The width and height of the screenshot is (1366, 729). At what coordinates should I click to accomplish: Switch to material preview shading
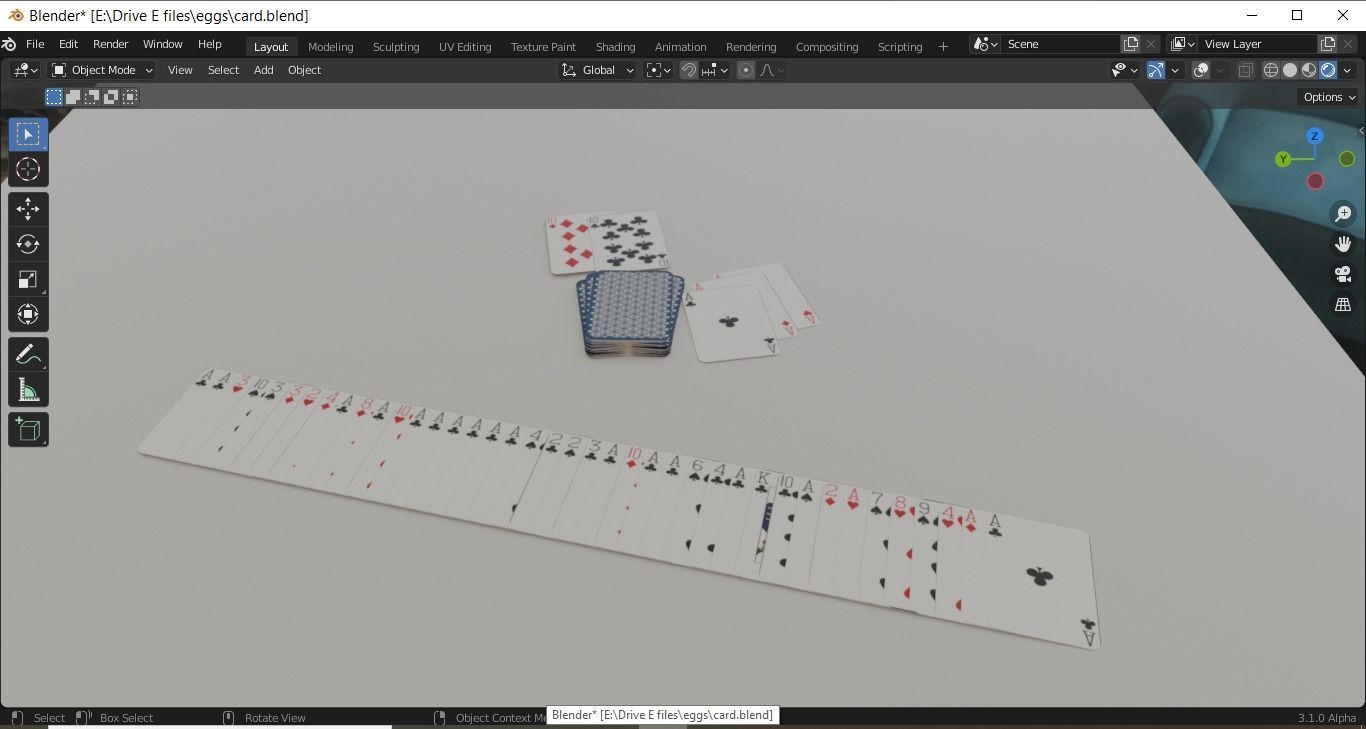[x=1309, y=70]
